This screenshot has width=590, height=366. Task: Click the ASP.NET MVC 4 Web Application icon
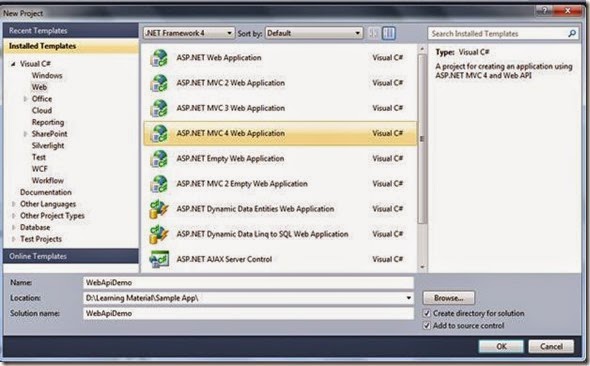coord(159,134)
